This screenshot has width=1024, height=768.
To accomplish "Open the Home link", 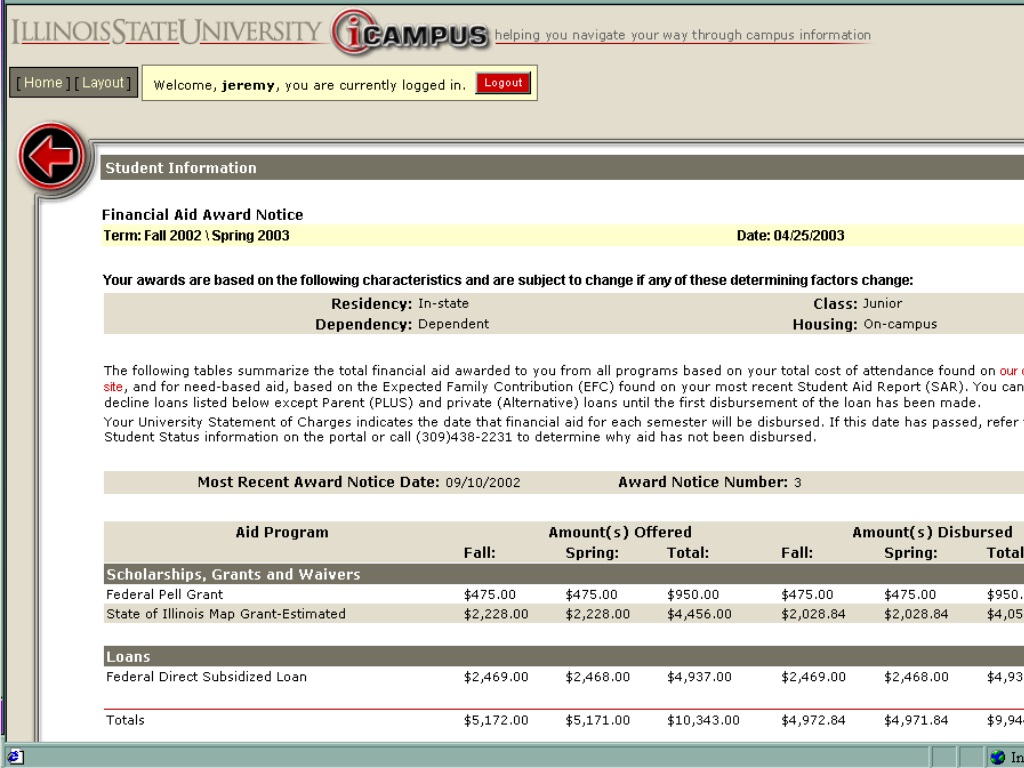I will click(x=42, y=82).
